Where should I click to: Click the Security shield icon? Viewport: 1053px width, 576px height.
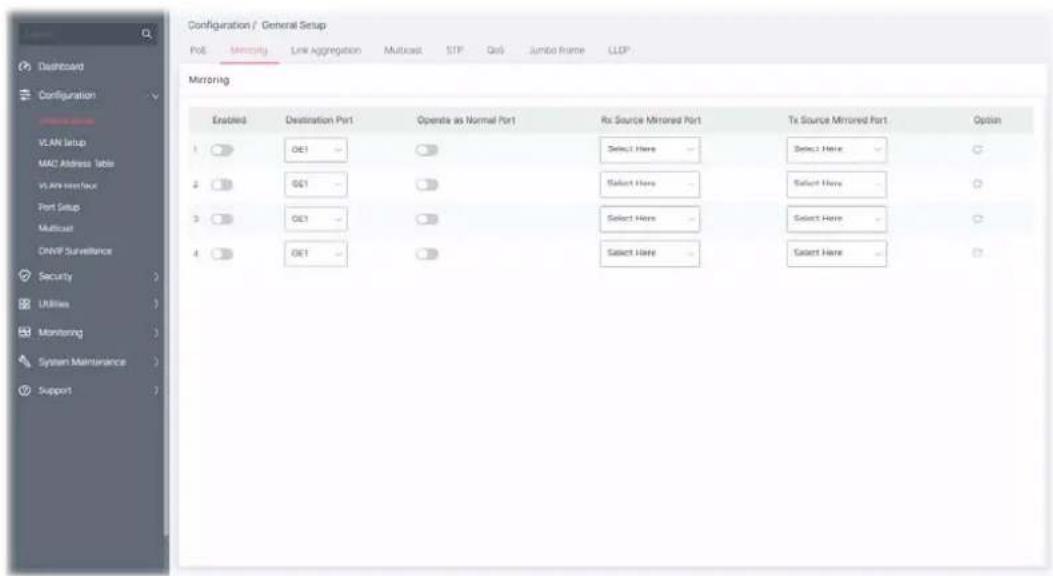pos(25,276)
